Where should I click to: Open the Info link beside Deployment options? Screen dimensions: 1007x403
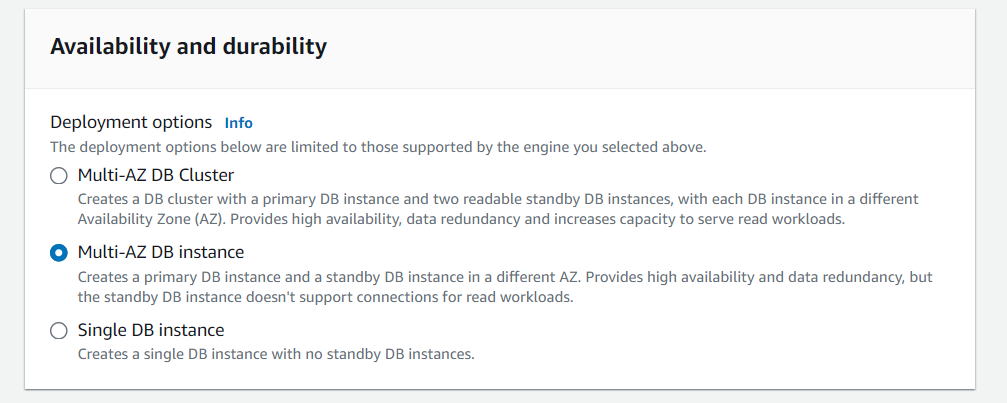[238, 123]
